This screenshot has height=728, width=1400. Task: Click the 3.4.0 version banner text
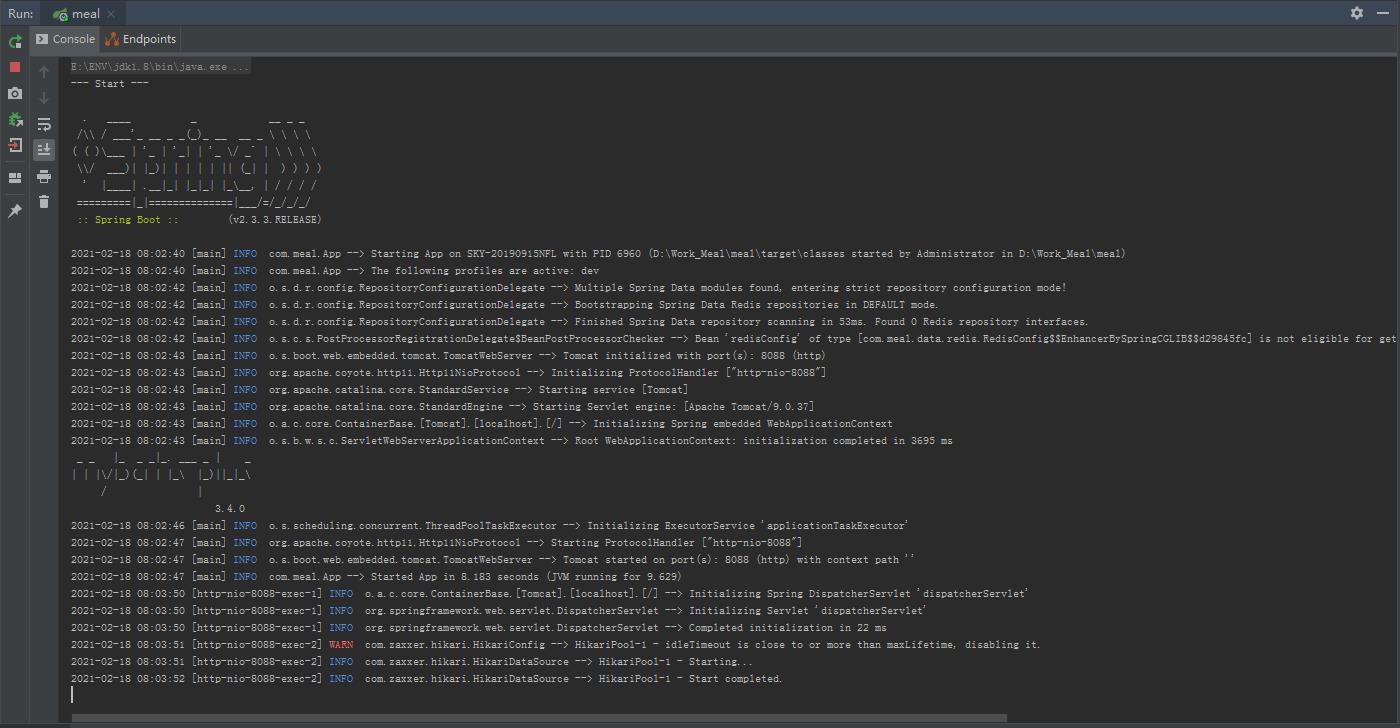pyautogui.click(x=229, y=509)
